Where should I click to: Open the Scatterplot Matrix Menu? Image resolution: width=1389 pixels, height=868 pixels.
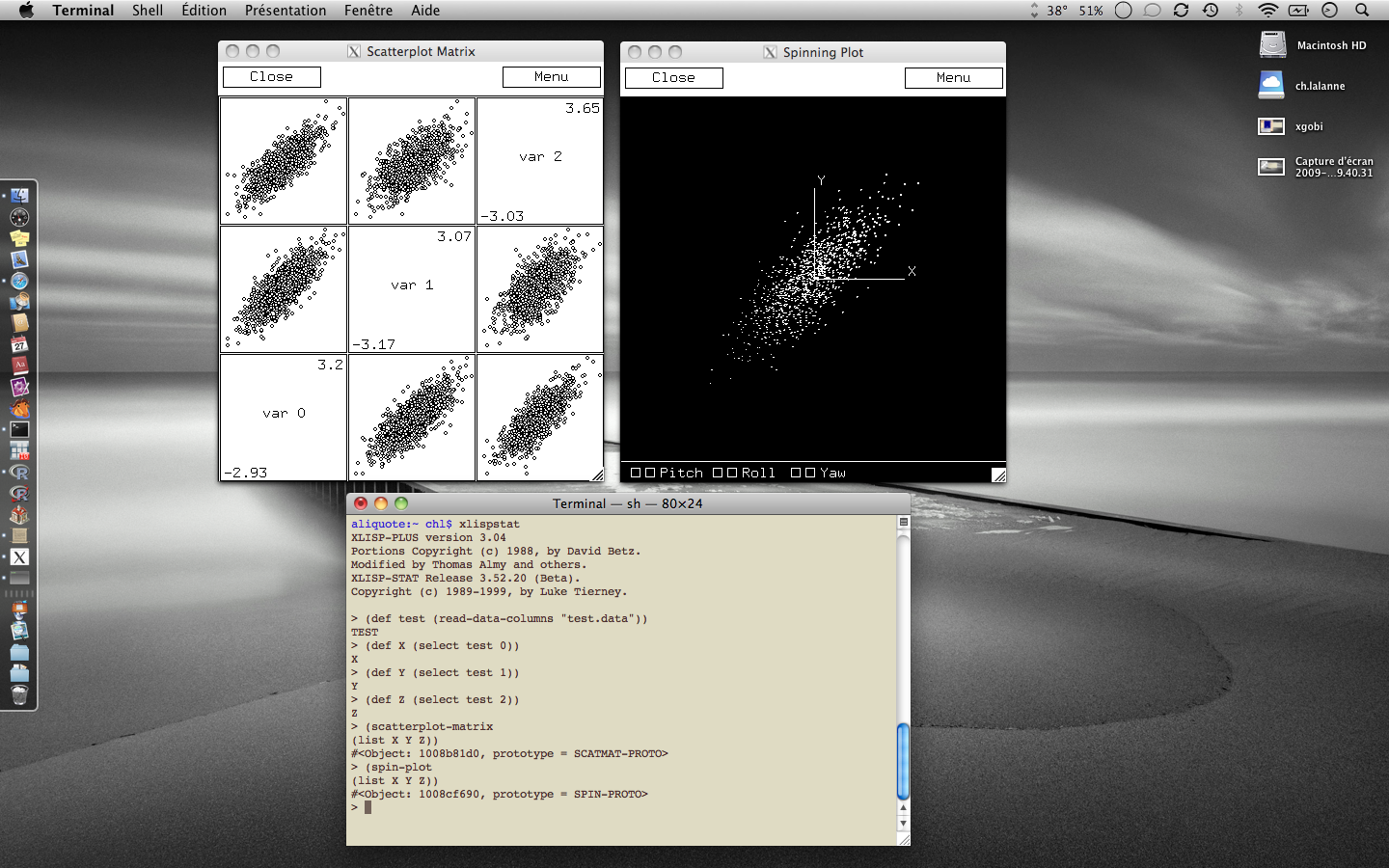(551, 77)
